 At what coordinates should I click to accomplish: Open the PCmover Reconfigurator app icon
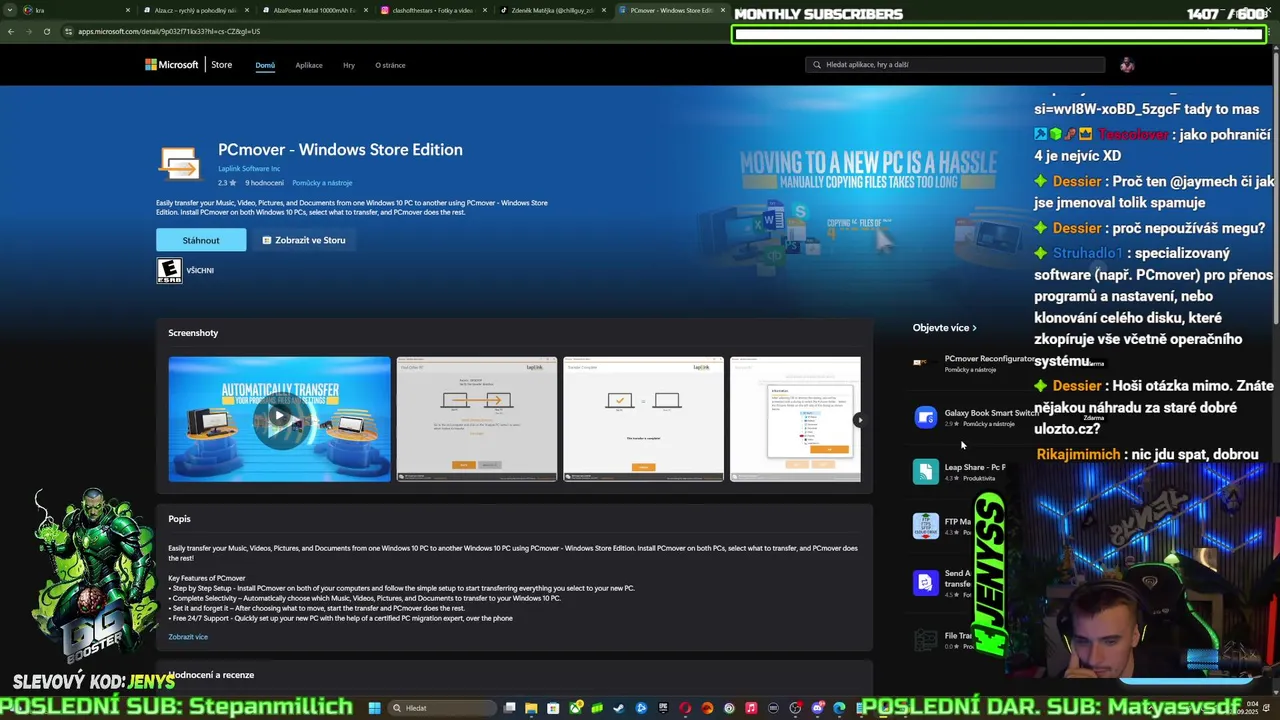pyautogui.click(x=923, y=363)
